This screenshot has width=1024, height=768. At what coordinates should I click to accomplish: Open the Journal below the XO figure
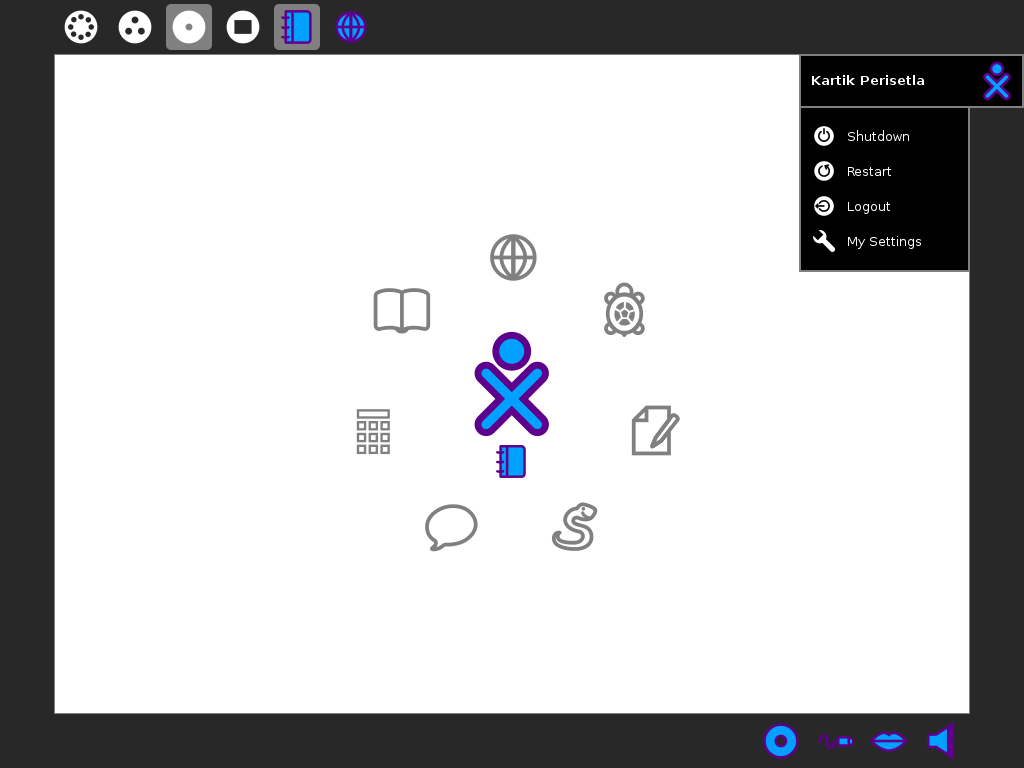[x=511, y=461]
